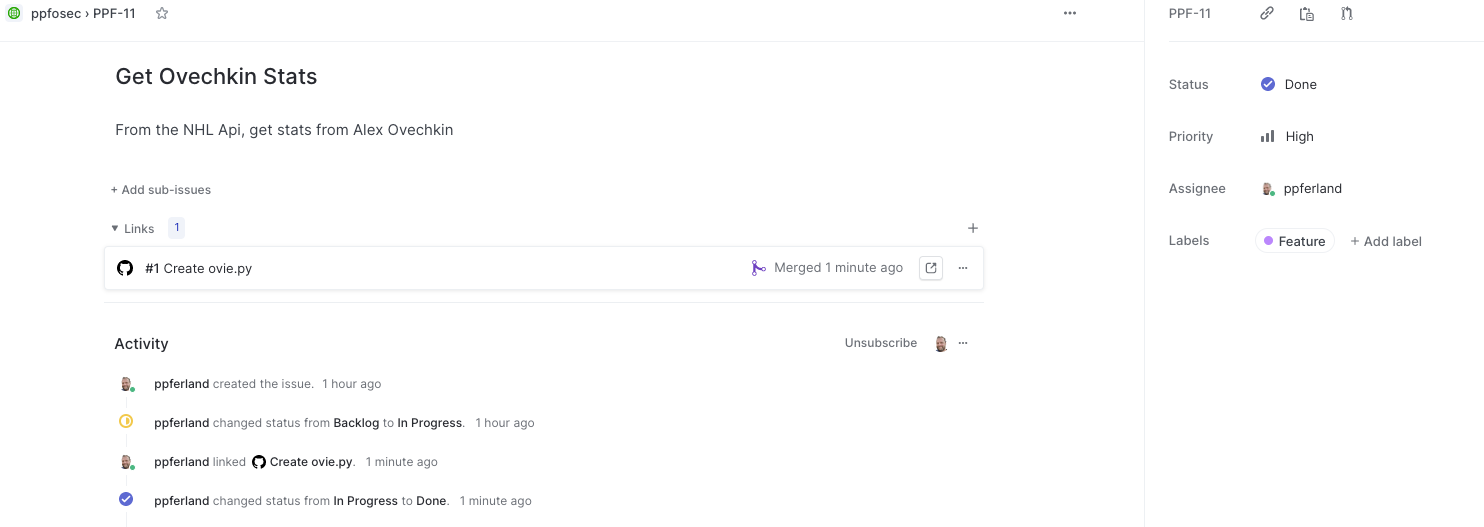Image resolution: width=1484 pixels, height=527 pixels.
Task: Click the ppfosec team globe icon
Action: tap(14, 13)
